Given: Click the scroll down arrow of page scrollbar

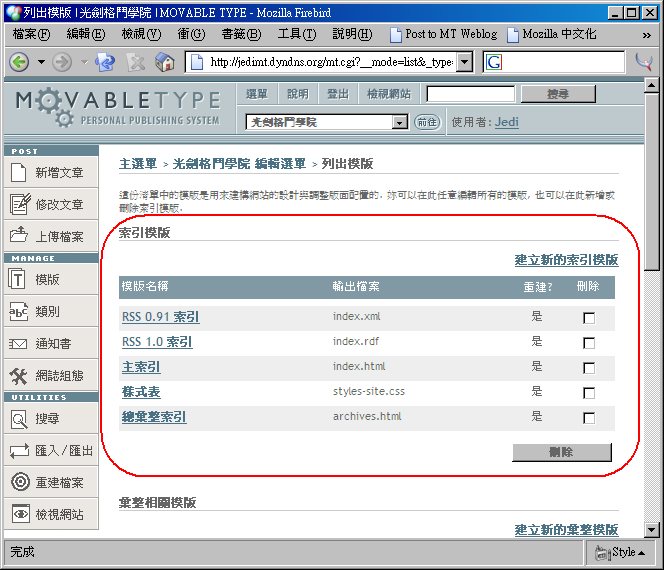Looking at the screenshot, I should (651, 529).
